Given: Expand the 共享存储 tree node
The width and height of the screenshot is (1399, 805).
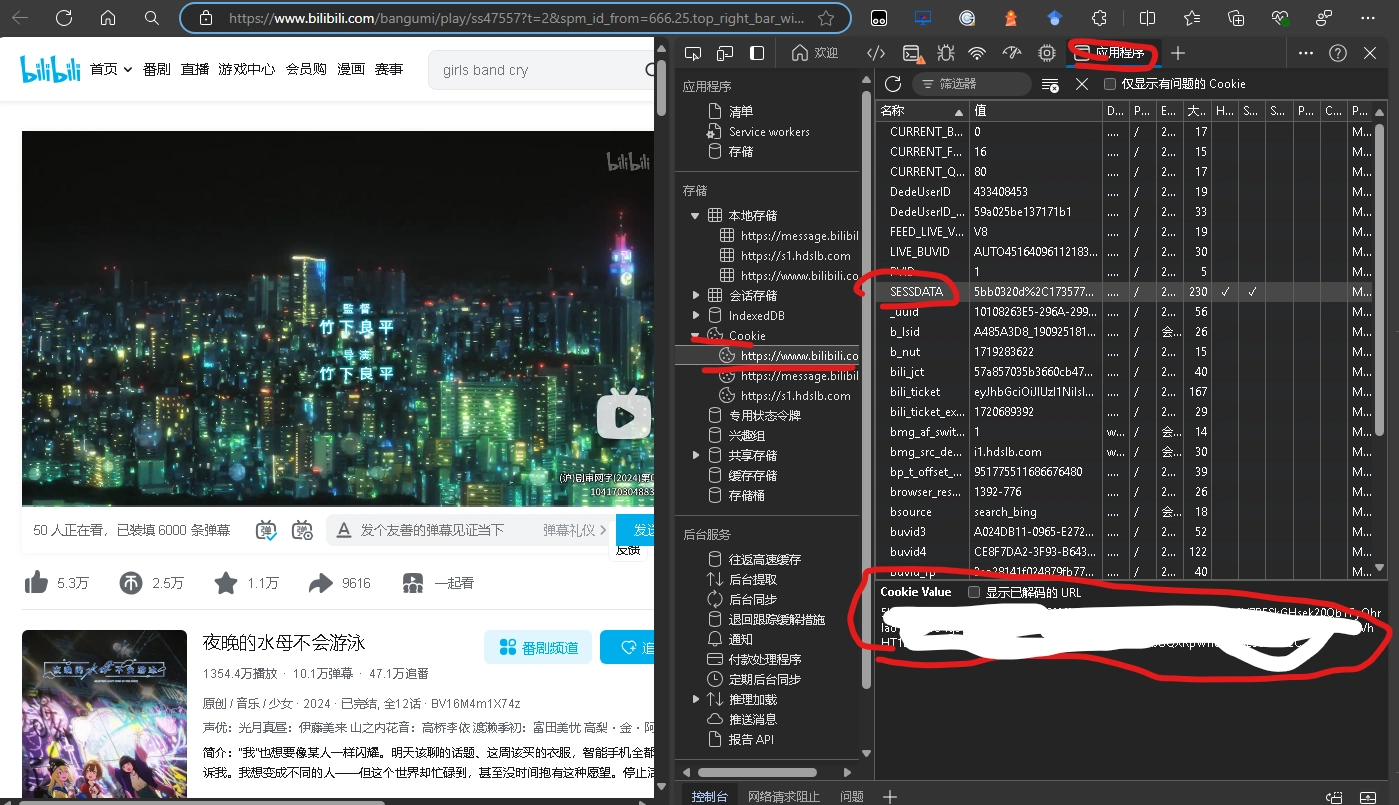Looking at the screenshot, I should coord(696,456).
